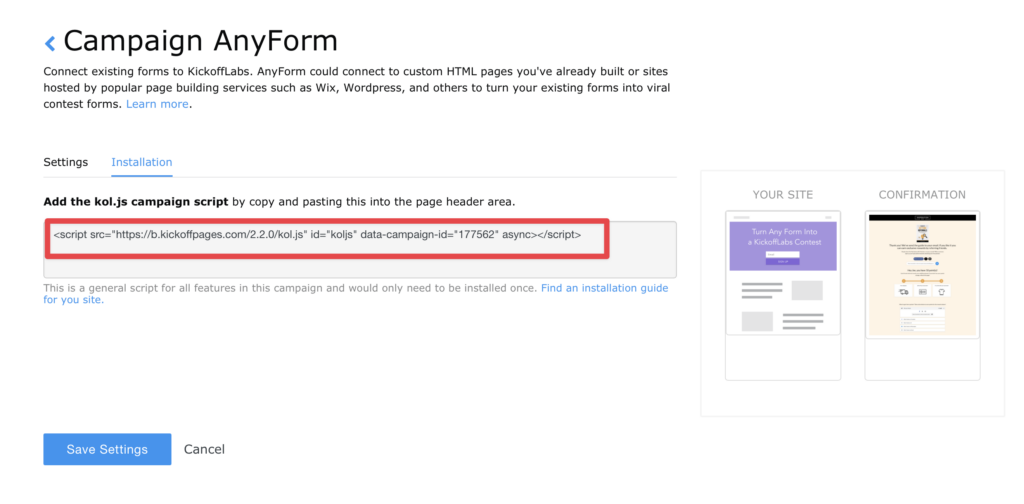
Task: Open the Learn more link
Action: click(157, 104)
